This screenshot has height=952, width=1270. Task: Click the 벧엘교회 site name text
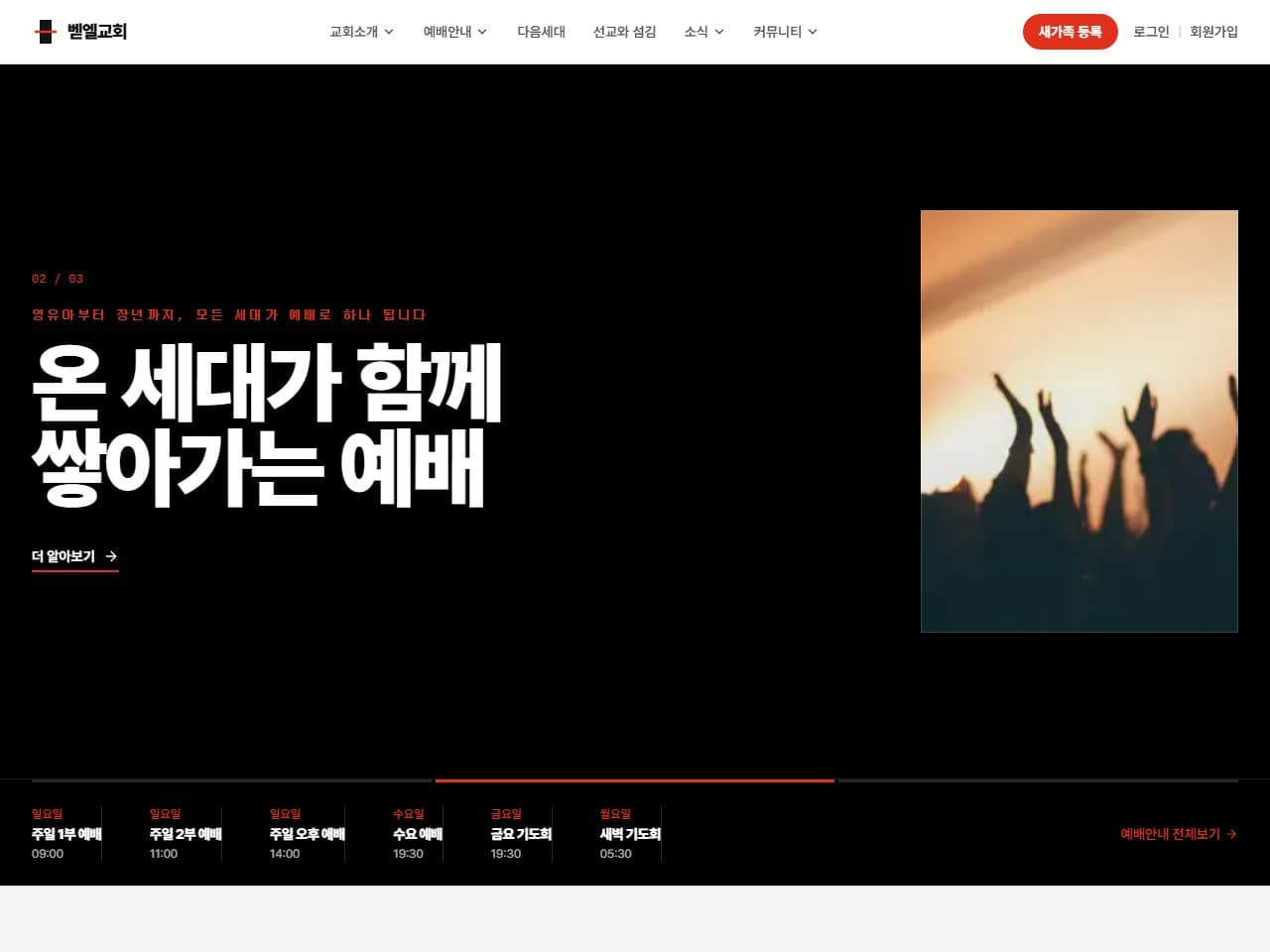pyautogui.click(x=97, y=32)
